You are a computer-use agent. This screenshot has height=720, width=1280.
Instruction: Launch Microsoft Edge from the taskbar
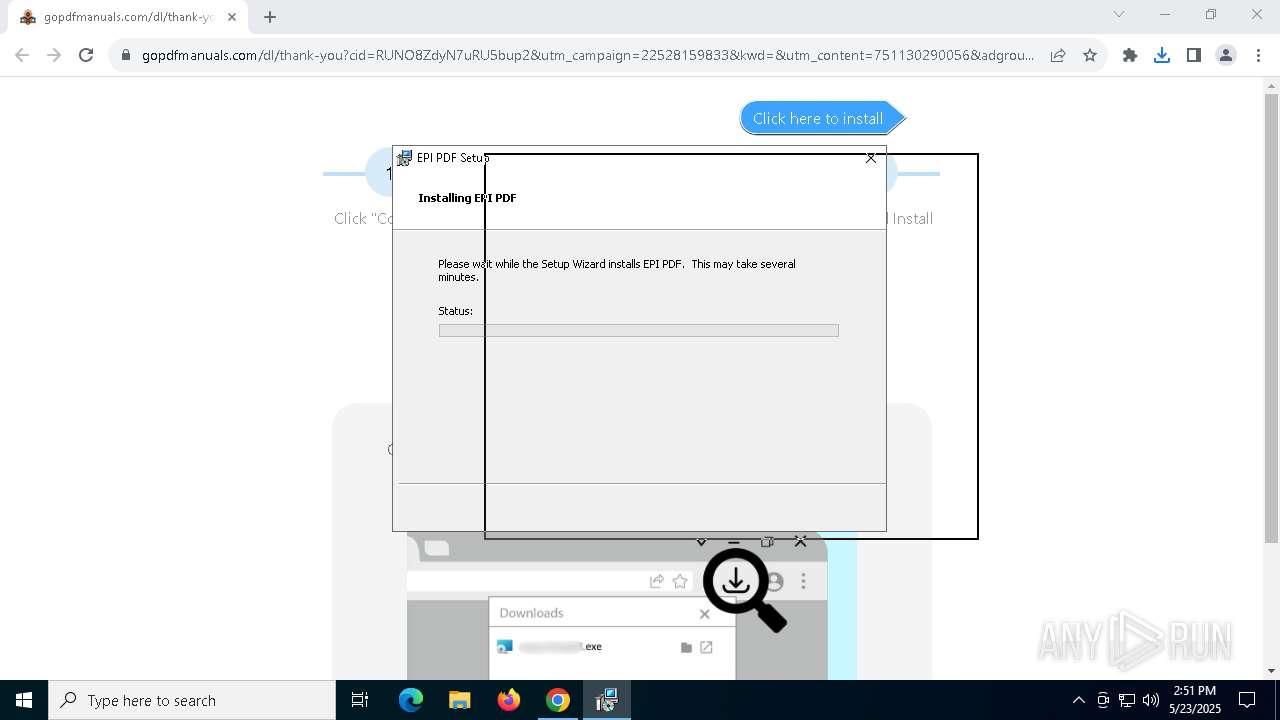pos(411,700)
